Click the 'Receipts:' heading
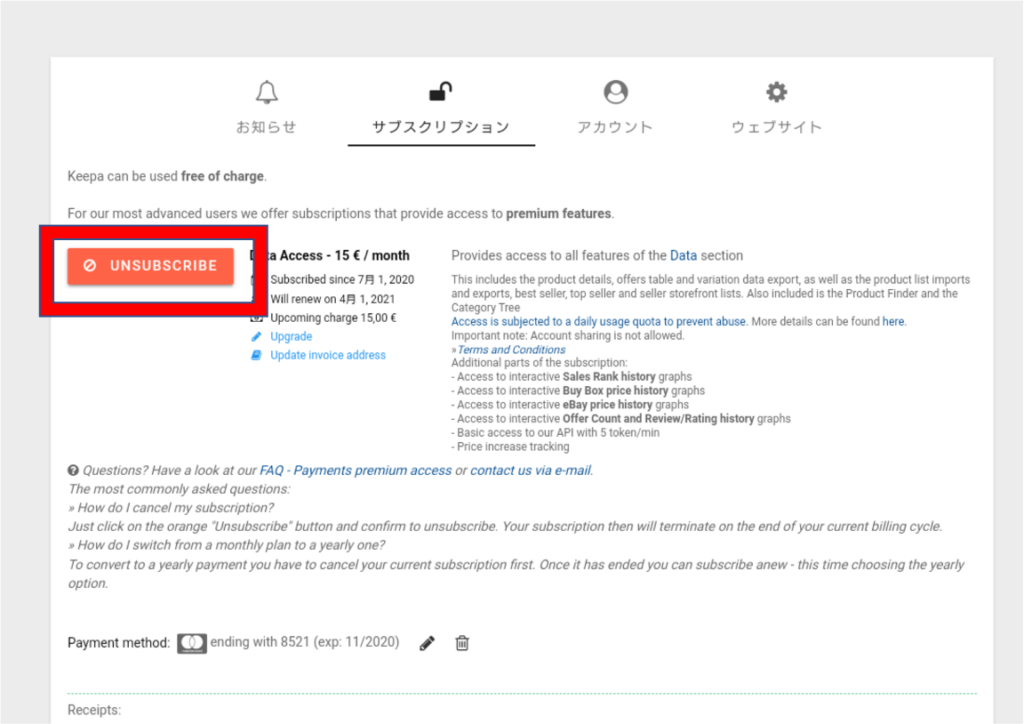This screenshot has height=724, width=1024. click(94, 710)
